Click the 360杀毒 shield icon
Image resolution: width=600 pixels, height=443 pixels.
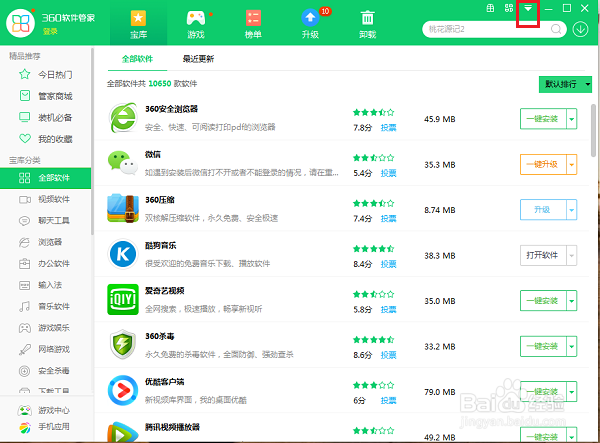point(122,345)
